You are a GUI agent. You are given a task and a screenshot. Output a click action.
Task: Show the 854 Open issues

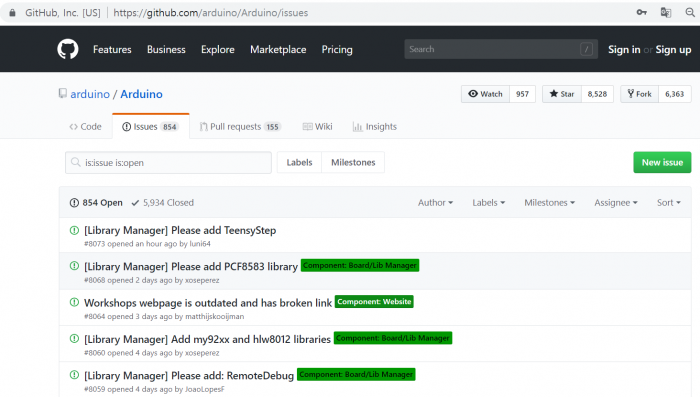pos(96,203)
